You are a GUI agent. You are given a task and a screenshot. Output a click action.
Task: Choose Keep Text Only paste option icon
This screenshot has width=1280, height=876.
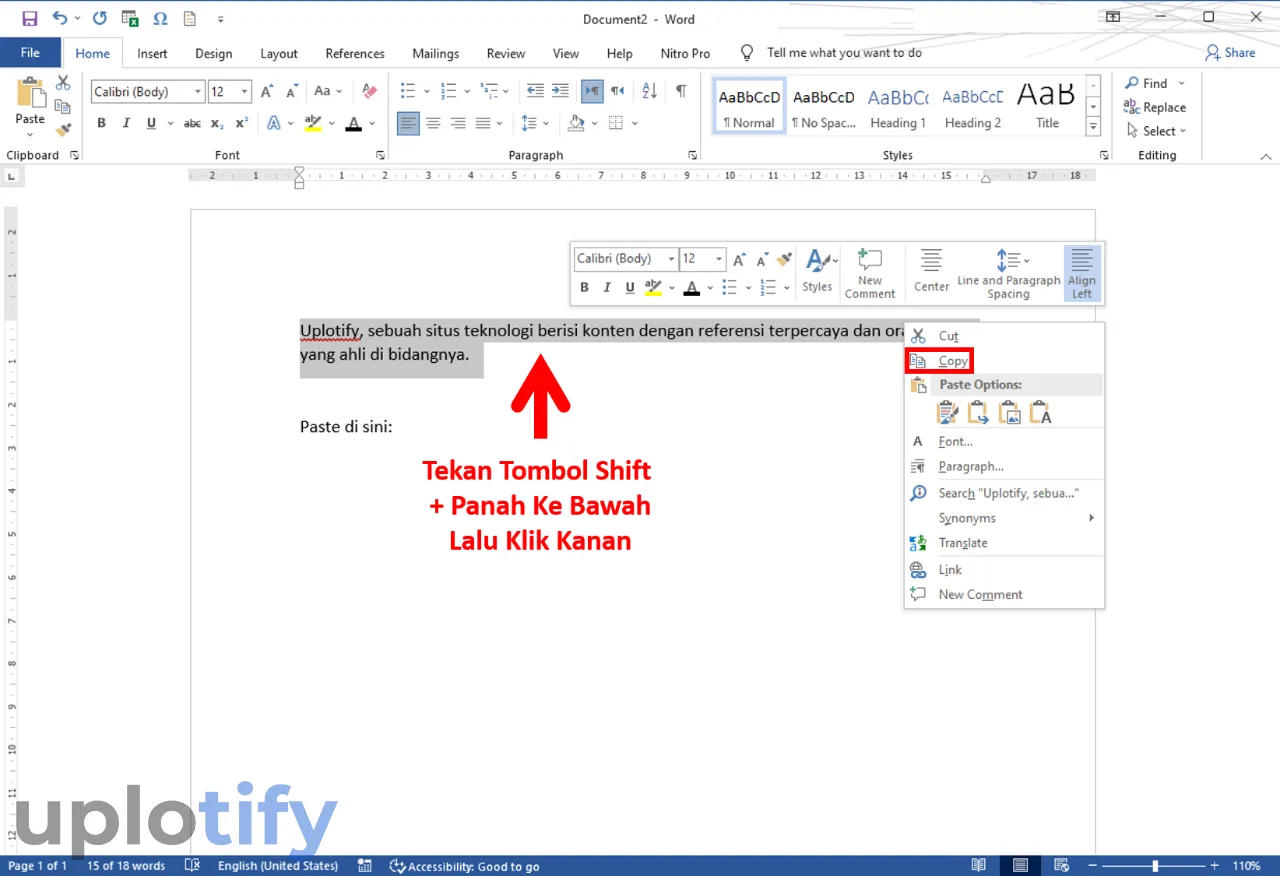pyautogui.click(x=1040, y=411)
